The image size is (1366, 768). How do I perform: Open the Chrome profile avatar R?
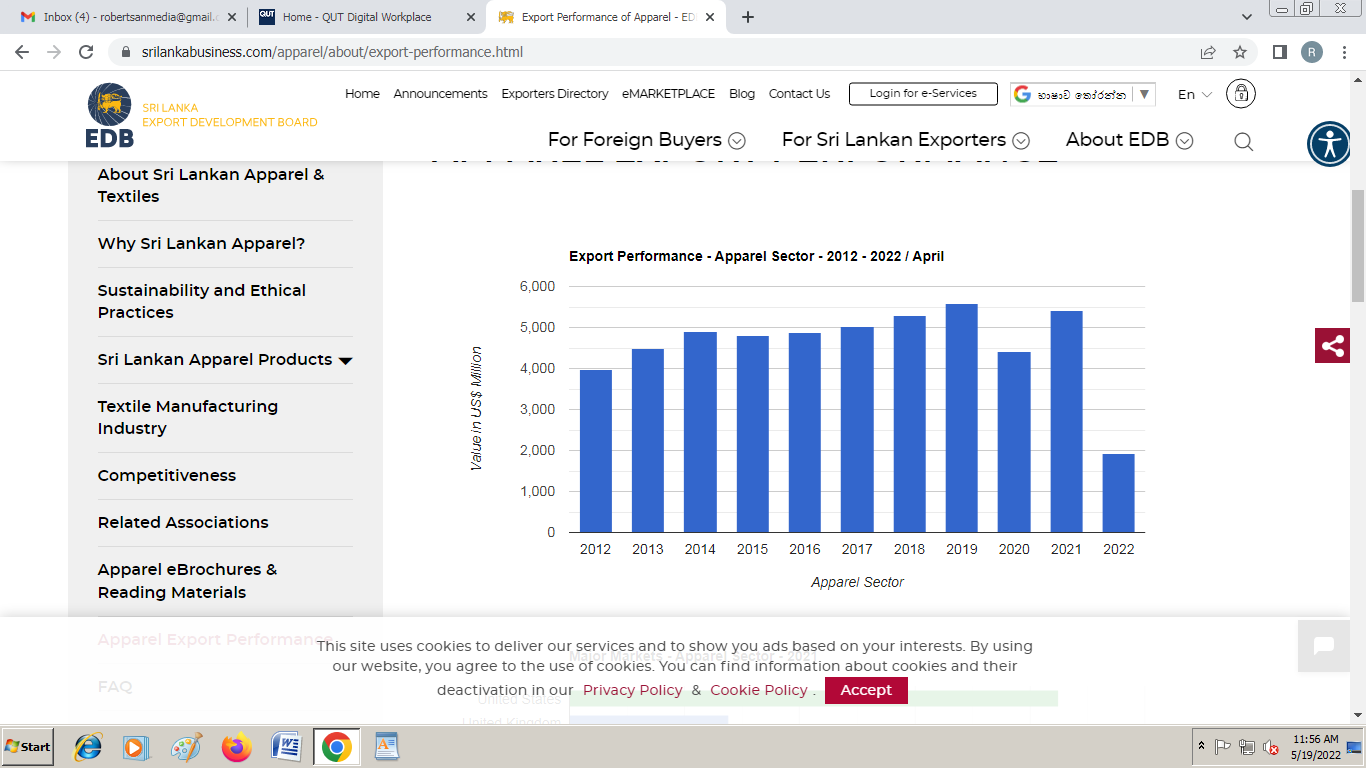pyautogui.click(x=1311, y=52)
